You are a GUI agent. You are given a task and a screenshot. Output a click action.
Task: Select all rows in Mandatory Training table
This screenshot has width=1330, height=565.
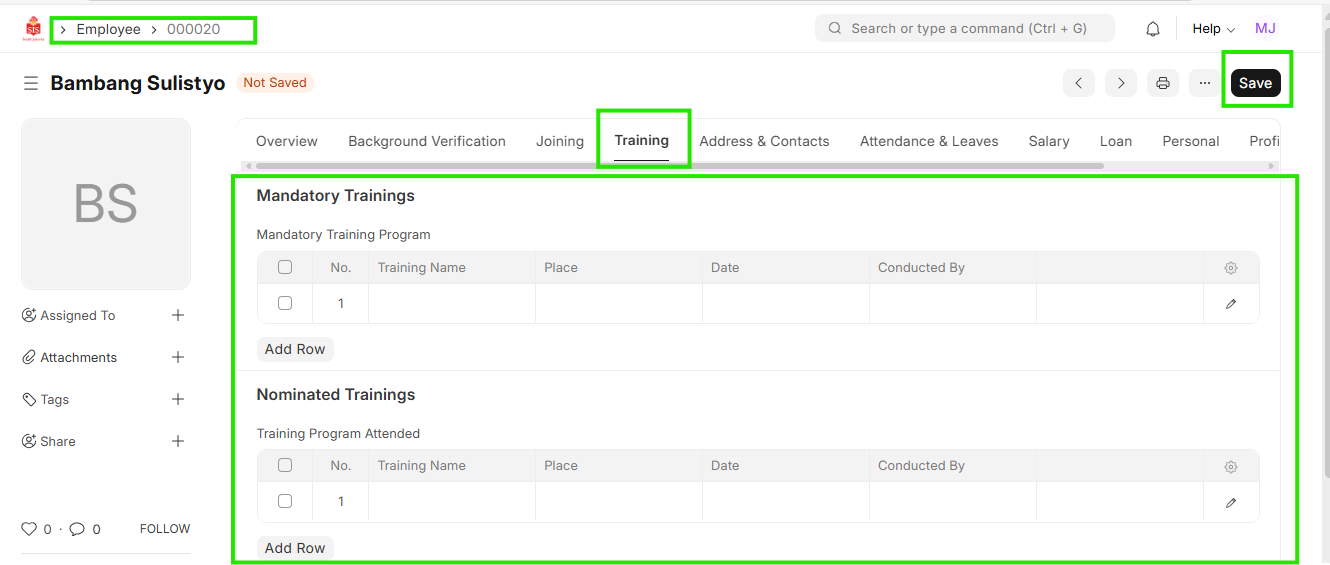[285, 267]
